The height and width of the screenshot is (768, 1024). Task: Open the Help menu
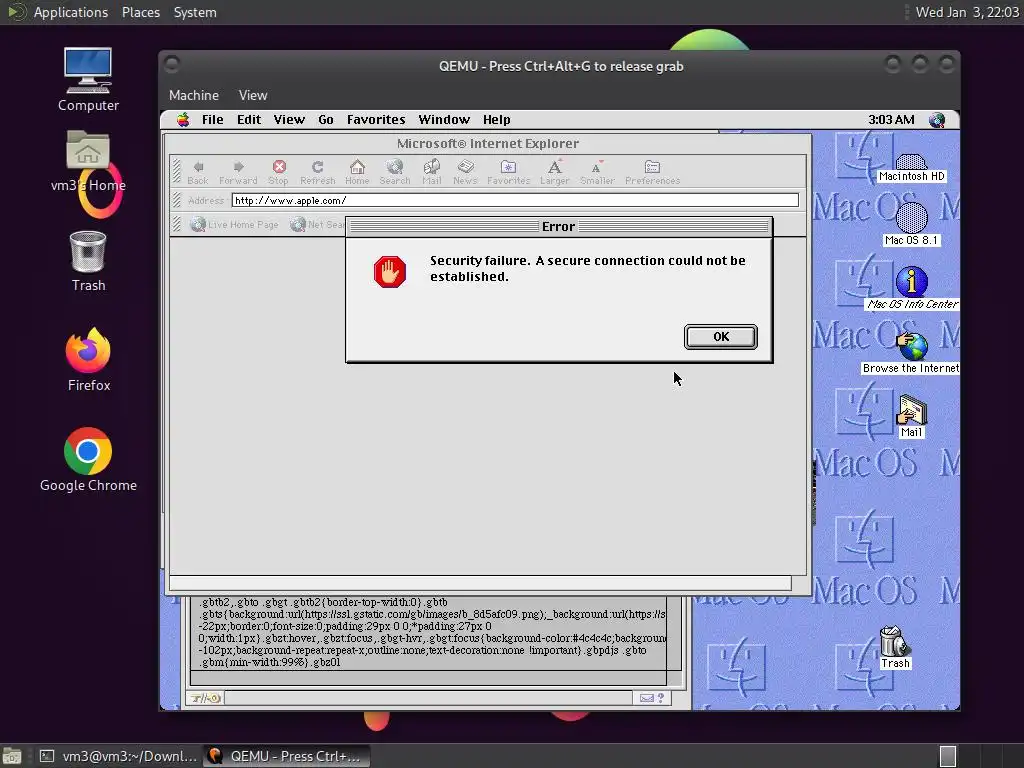[x=496, y=120]
